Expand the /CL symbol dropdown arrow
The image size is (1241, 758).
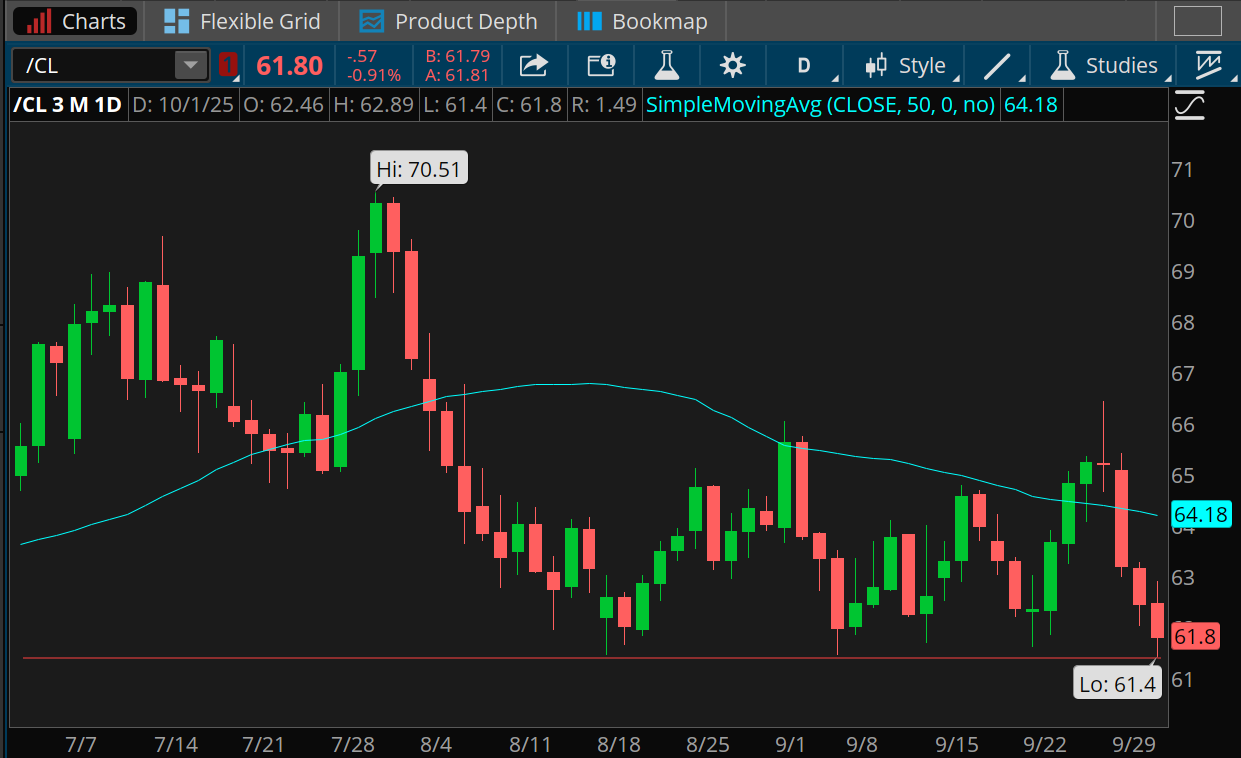188,66
